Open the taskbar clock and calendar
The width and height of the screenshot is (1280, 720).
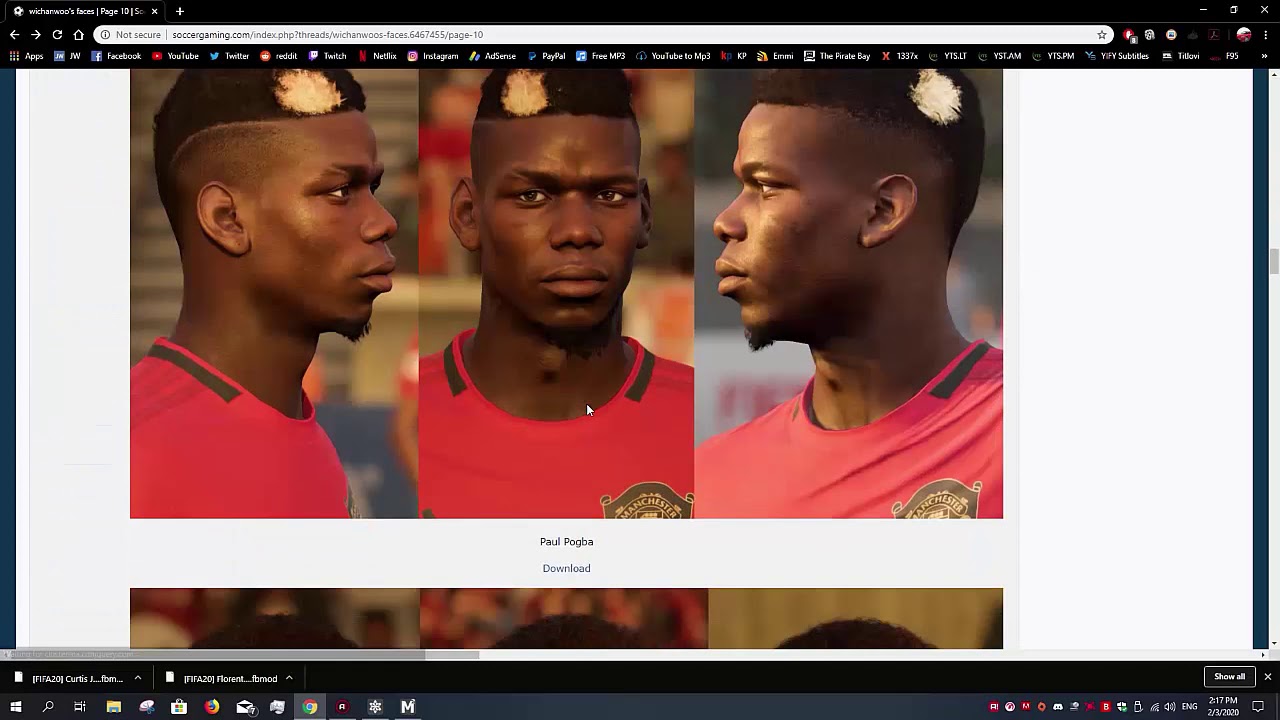(1223, 707)
